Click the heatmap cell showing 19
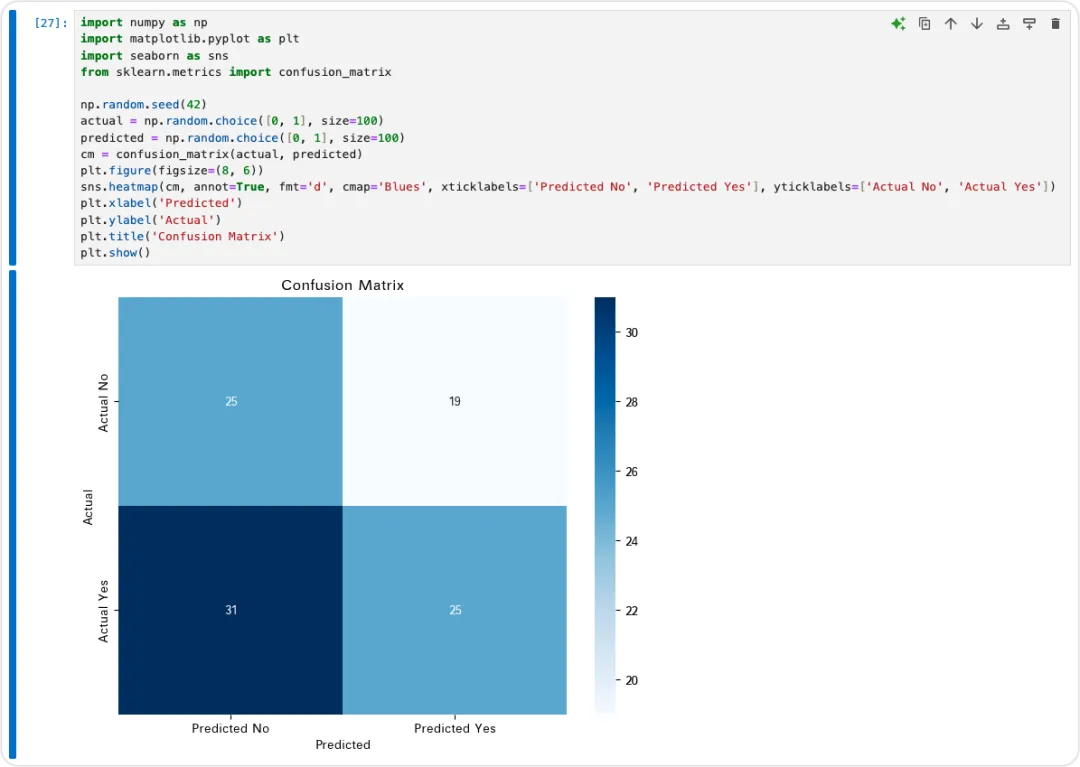Image resolution: width=1080 pixels, height=767 pixels. (x=455, y=401)
